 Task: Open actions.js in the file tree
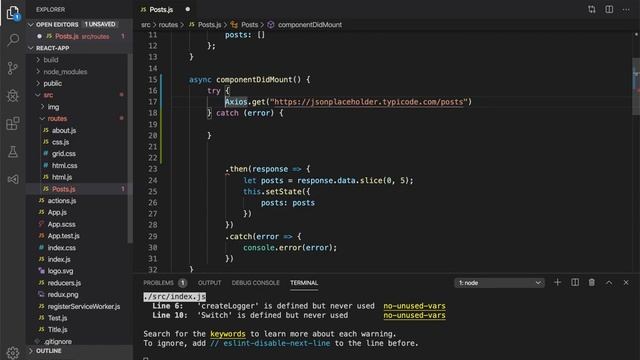[62, 201]
